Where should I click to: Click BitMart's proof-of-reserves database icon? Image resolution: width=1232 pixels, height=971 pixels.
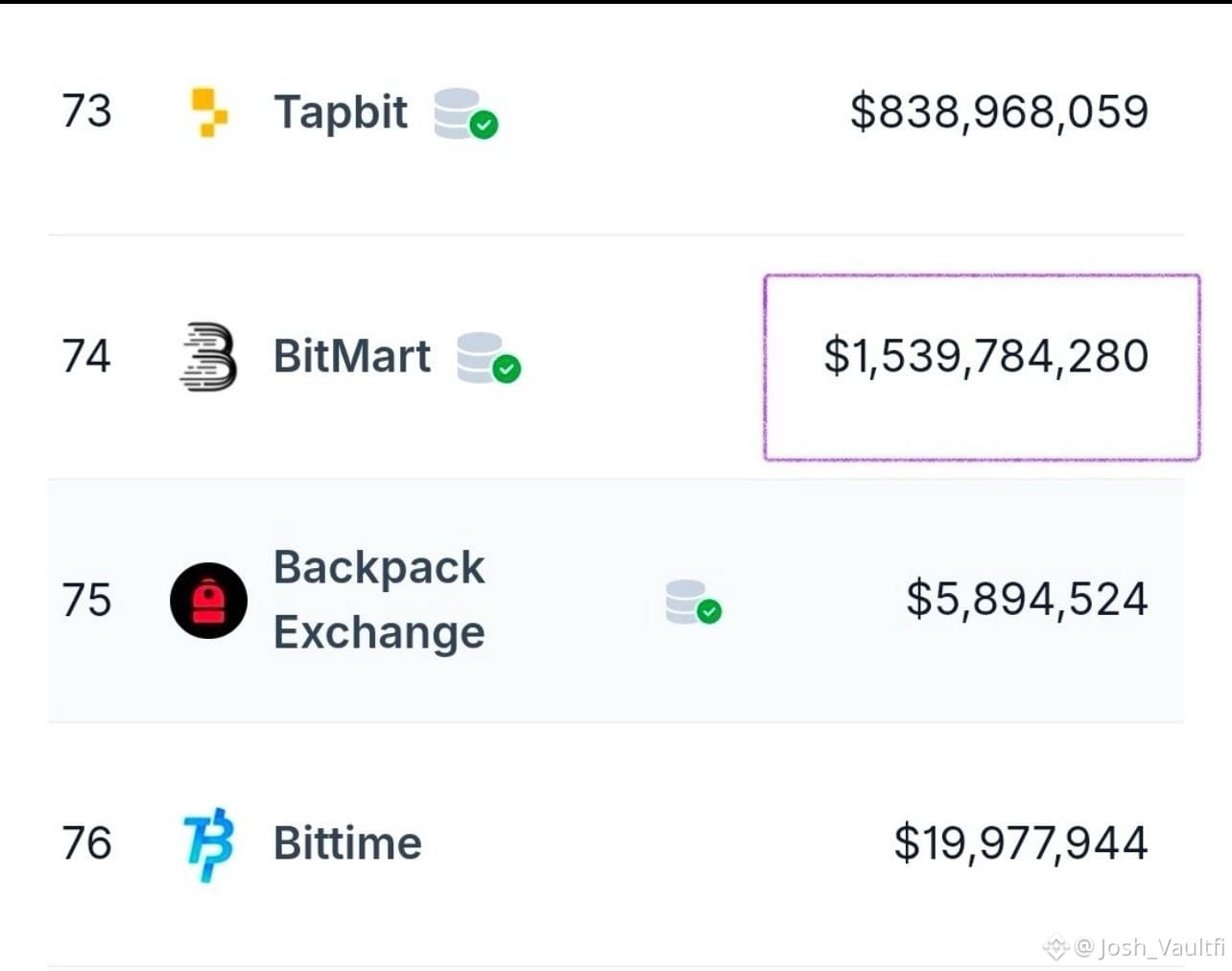488,358
